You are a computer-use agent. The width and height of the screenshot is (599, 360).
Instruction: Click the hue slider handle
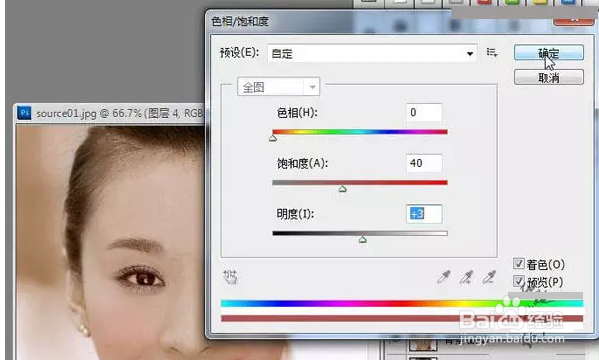(x=273, y=138)
